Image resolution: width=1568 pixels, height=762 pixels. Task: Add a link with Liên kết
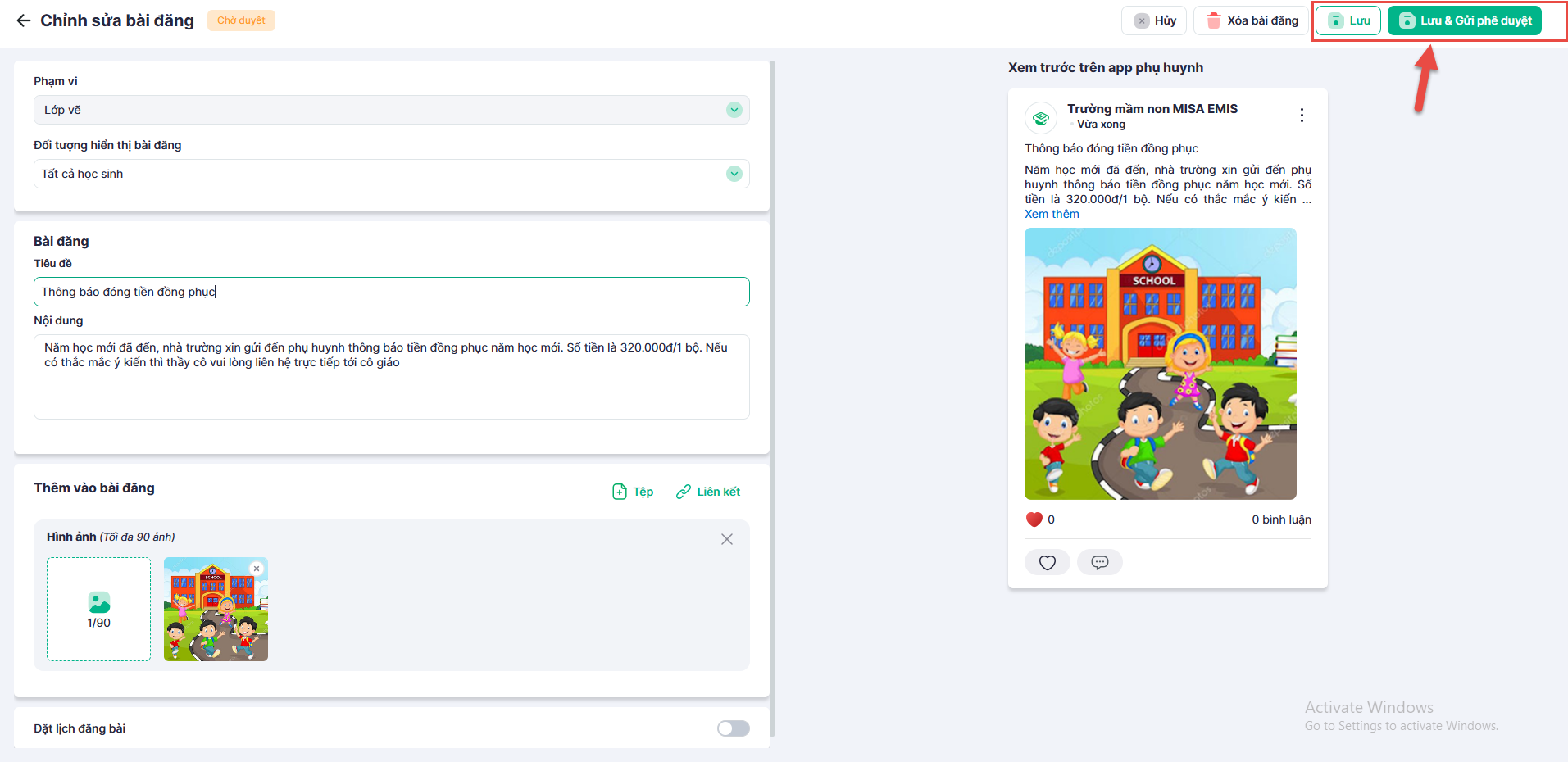pyautogui.click(x=708, y=492)
